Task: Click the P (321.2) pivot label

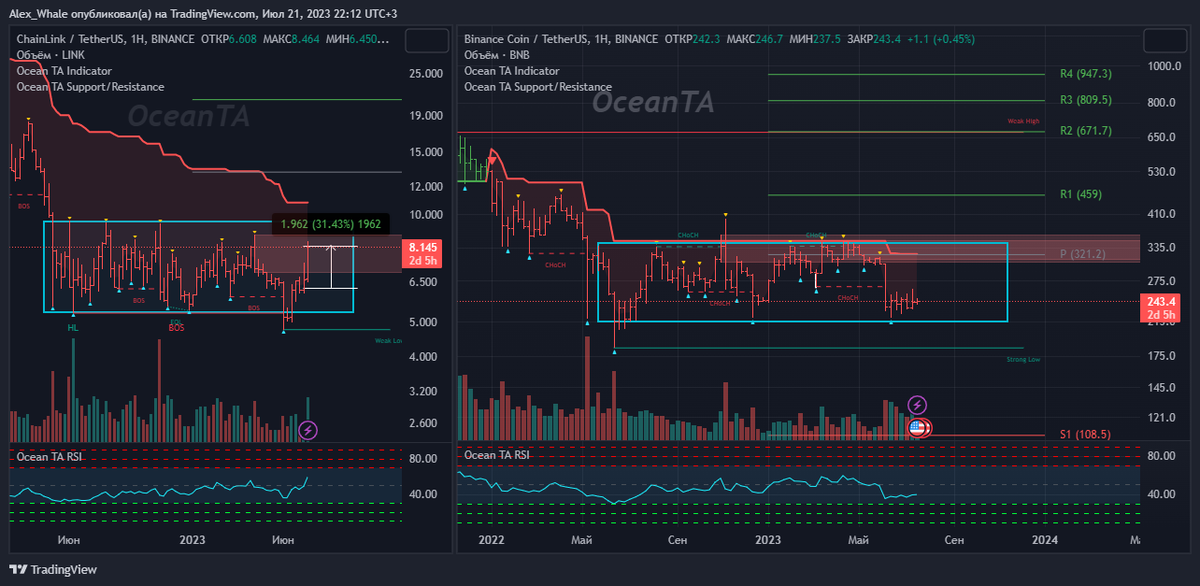Action: click(1082, 254)
